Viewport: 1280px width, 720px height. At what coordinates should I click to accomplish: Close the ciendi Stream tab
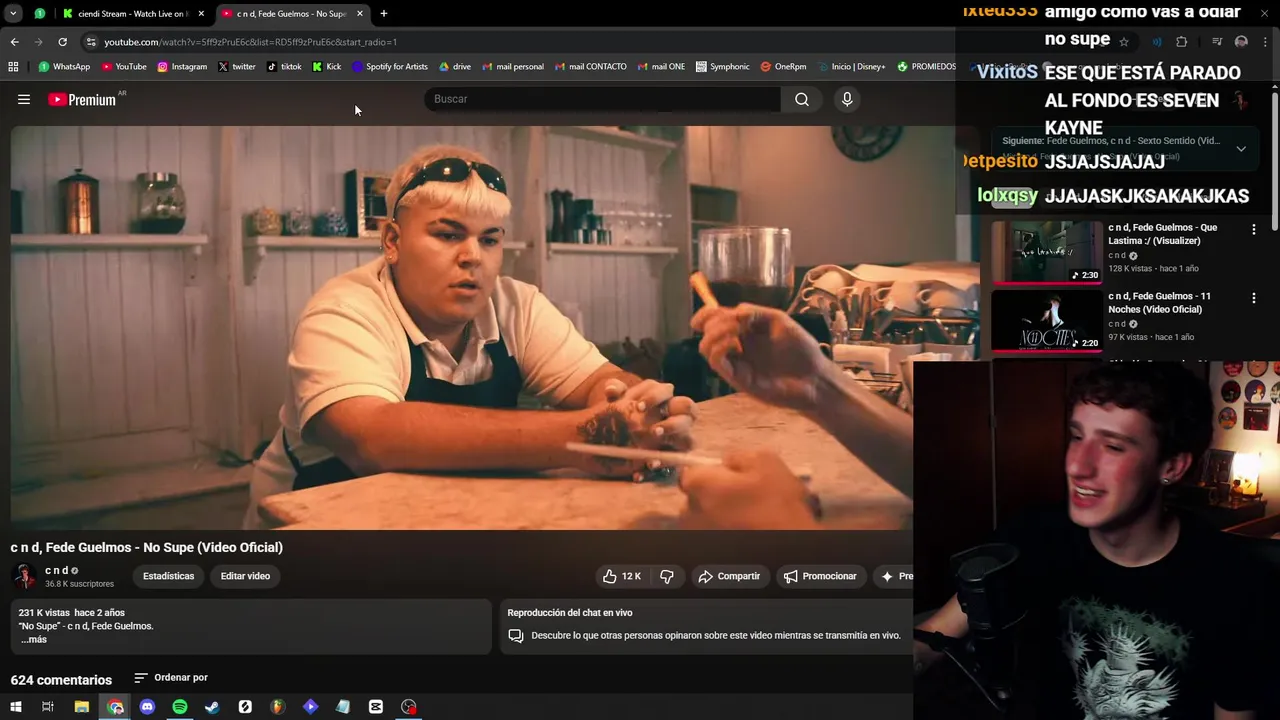click(201, 14)
